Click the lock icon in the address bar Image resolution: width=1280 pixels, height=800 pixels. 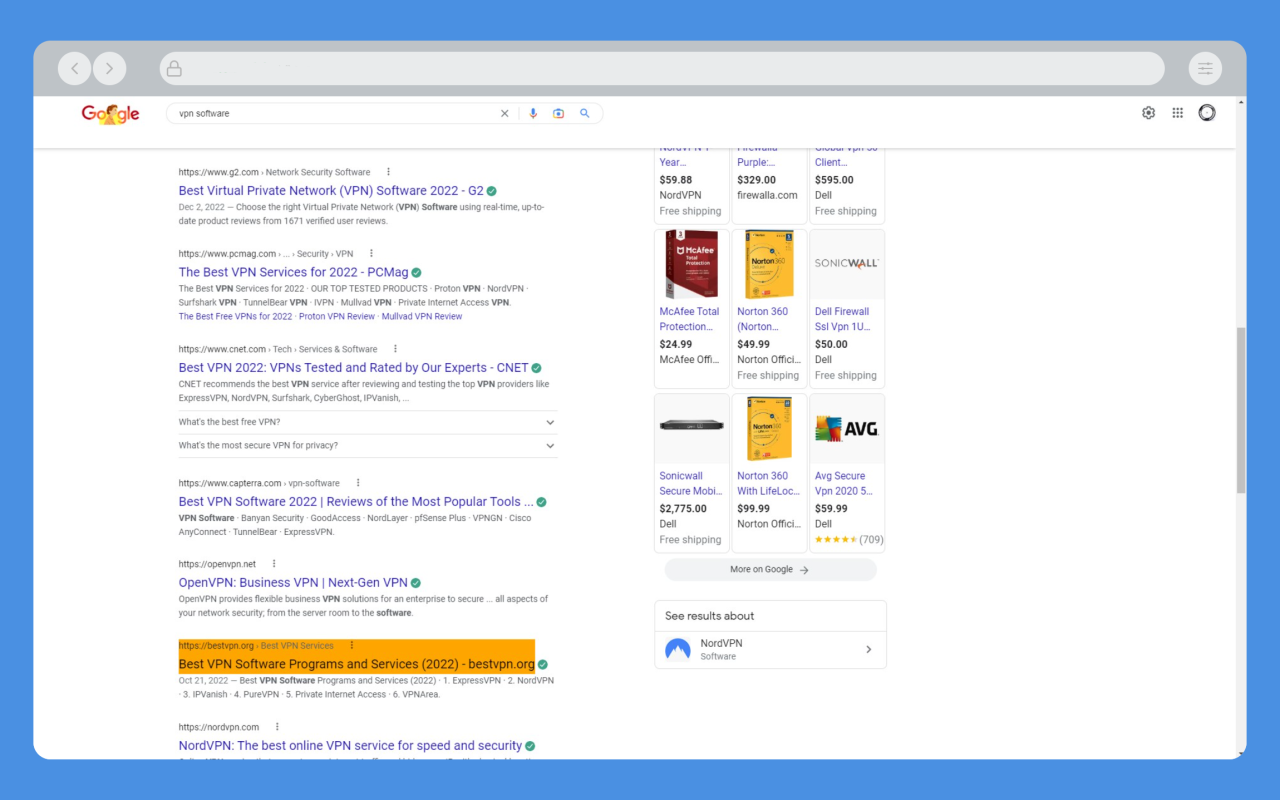pos(174,68)
